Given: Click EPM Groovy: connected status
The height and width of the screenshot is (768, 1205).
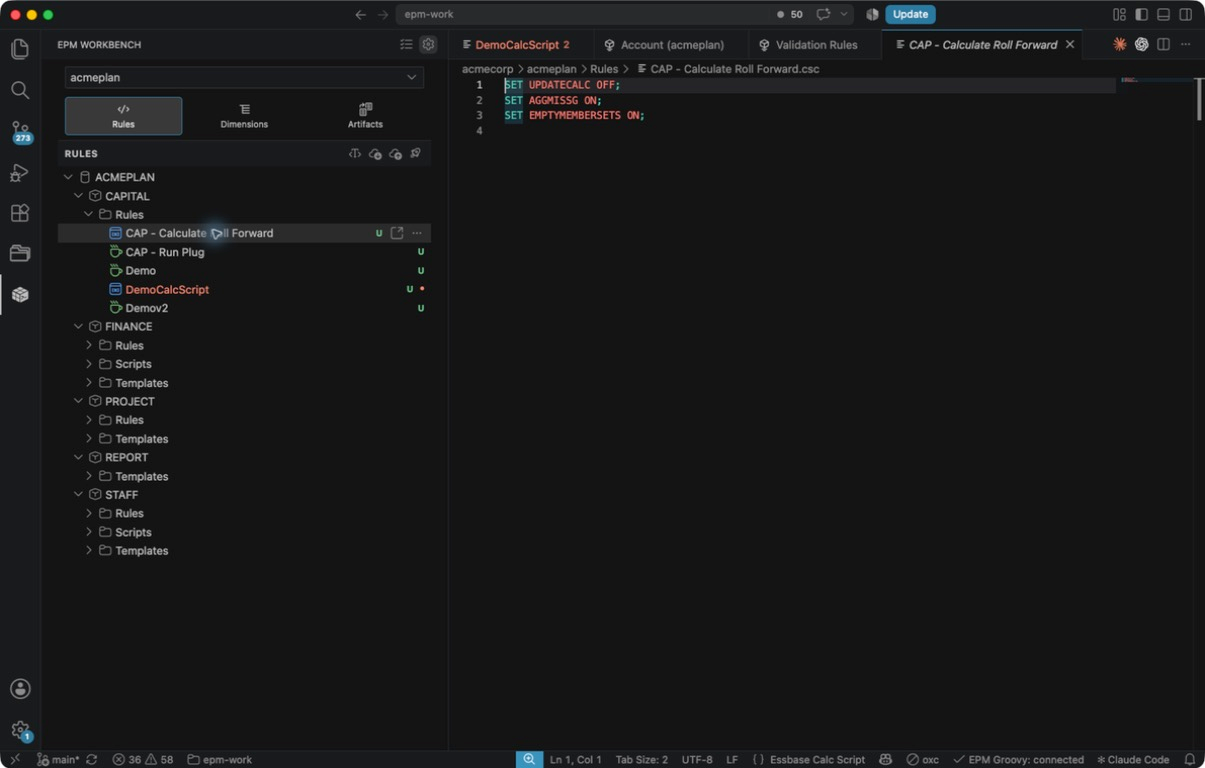Looking at the screenshot, I should point(1018,760).
